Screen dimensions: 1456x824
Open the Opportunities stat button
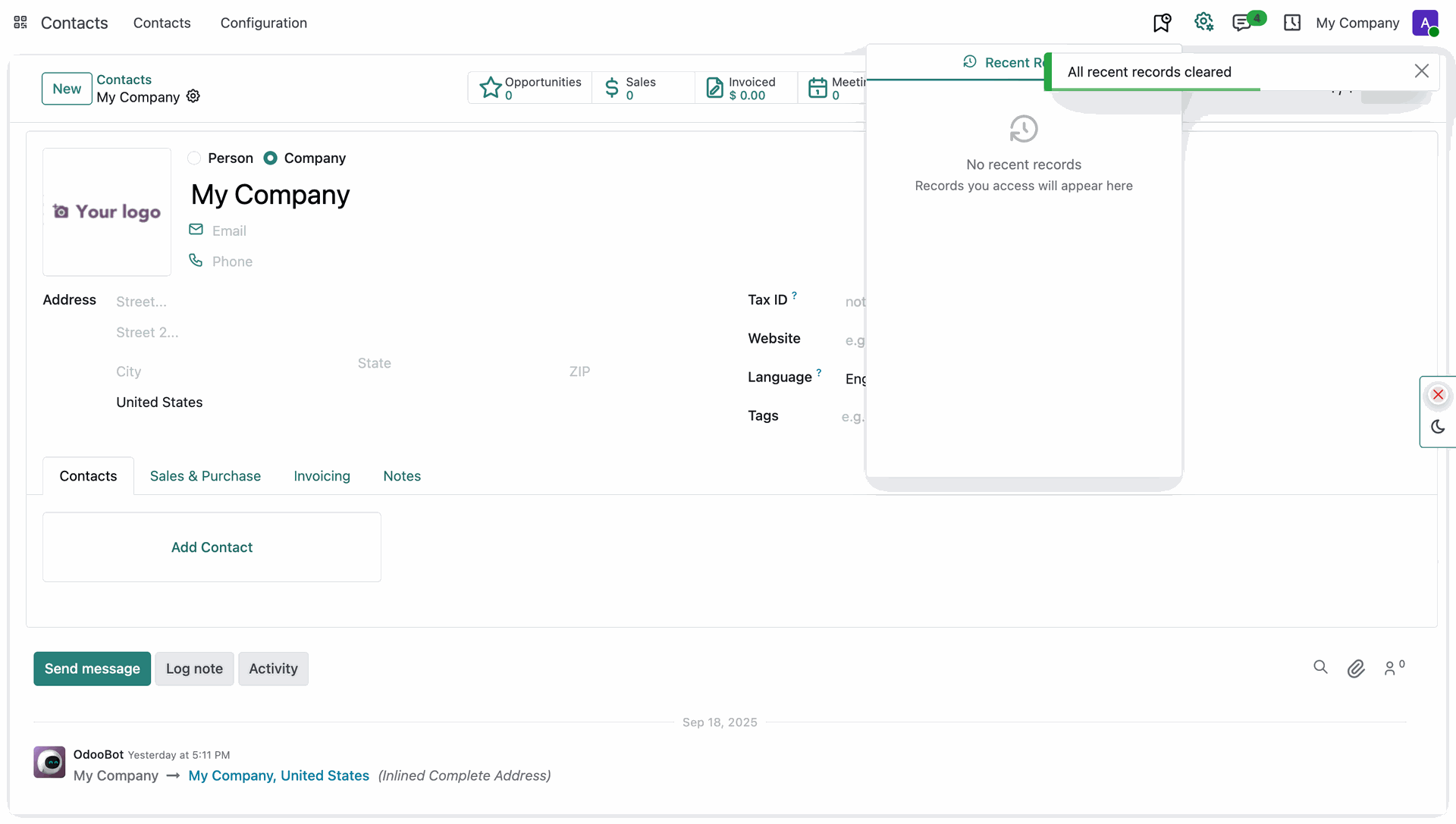(530, 88)
